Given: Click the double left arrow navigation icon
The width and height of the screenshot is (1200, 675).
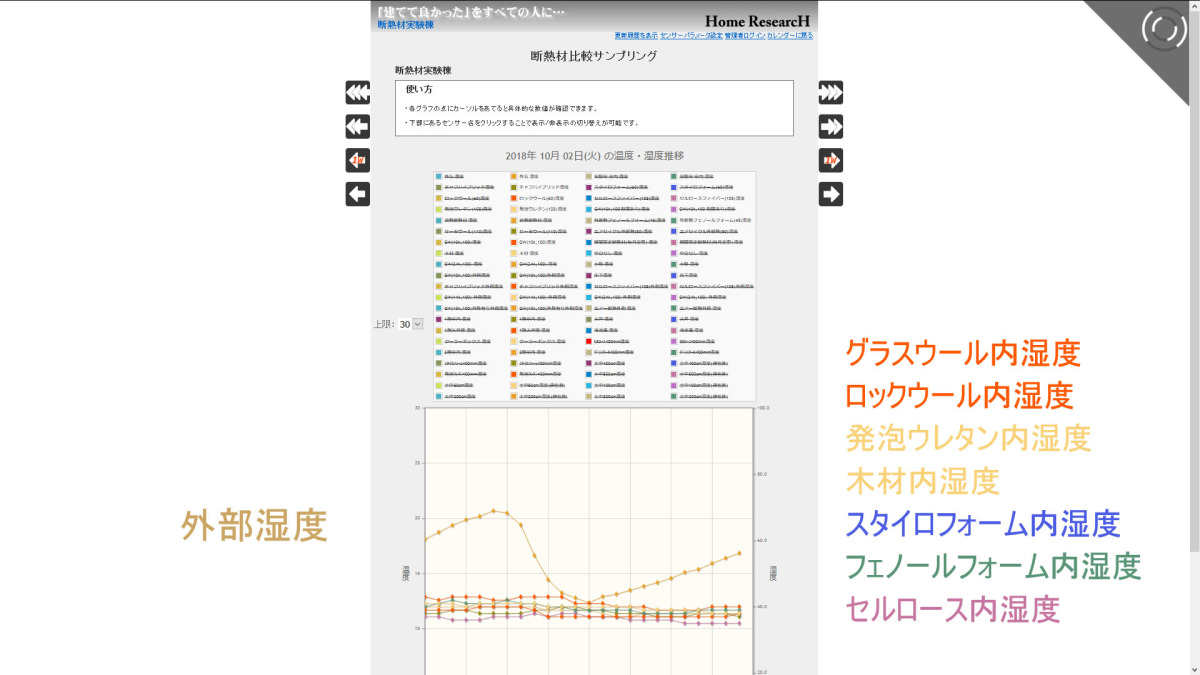Looking at the screenshot, I should click(358, 127).
